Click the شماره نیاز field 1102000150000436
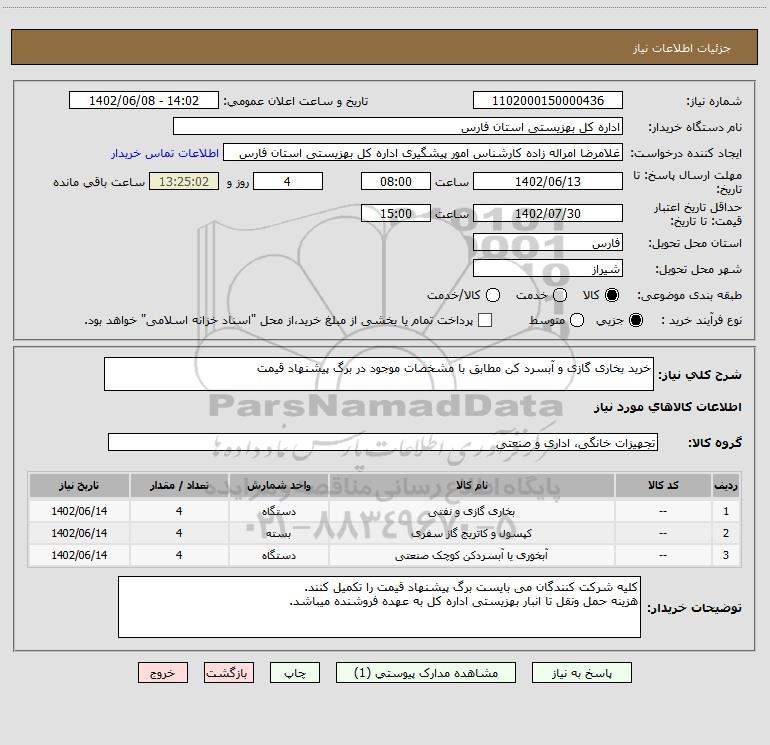770x745 pixels. [548, 101]
